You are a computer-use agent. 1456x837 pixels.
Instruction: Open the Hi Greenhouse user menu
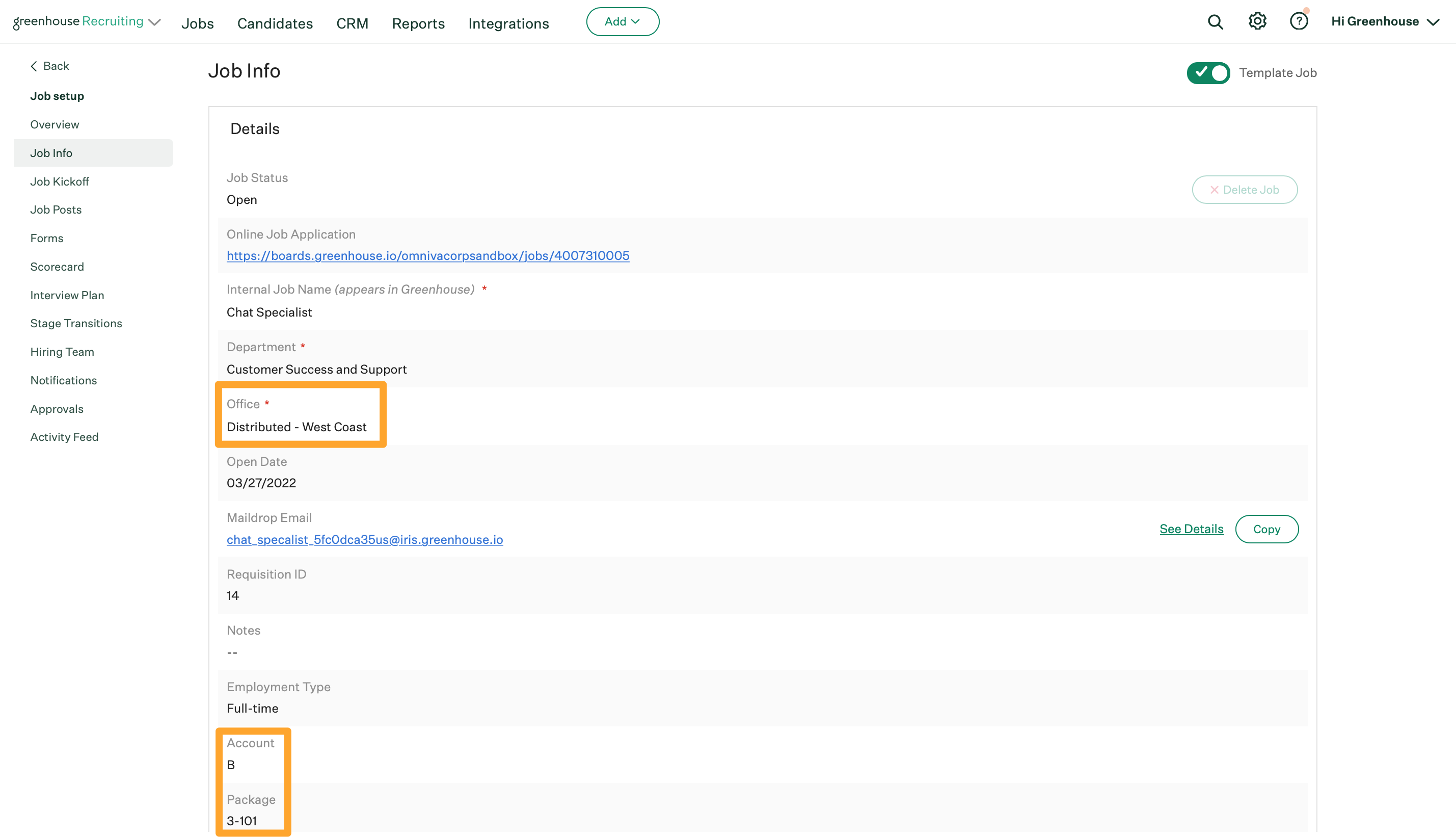click(x=1385, y=22)
